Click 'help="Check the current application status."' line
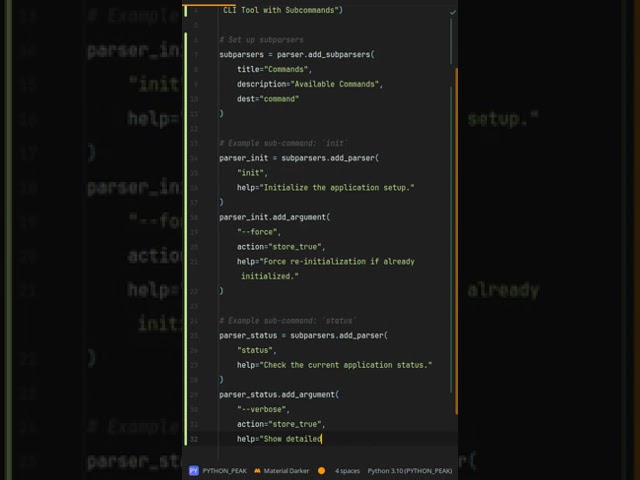The width and height of the screenshot is (640, 480). click(334, 365)
